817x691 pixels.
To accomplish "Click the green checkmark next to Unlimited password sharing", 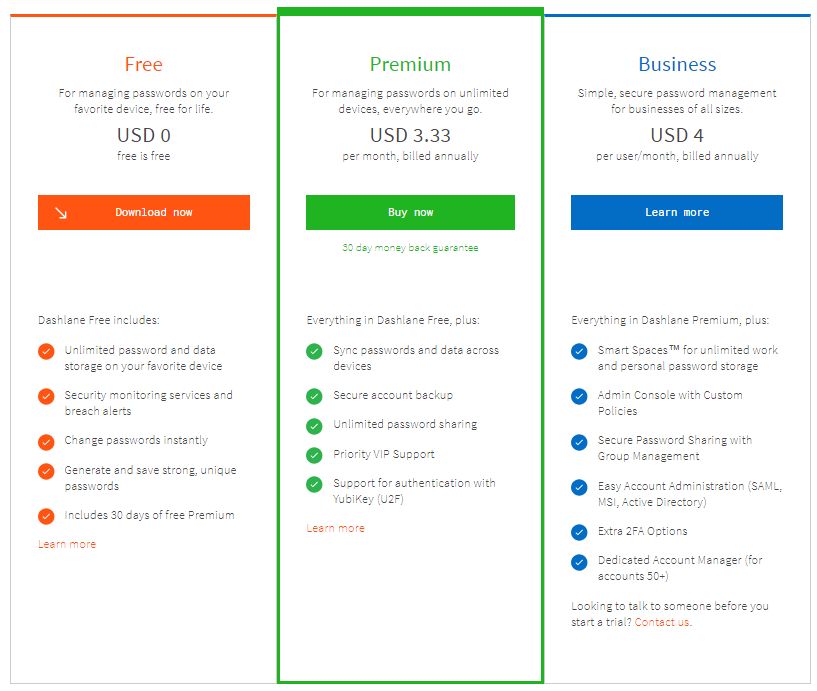I will pyautogui.click(x=314, y=426).
